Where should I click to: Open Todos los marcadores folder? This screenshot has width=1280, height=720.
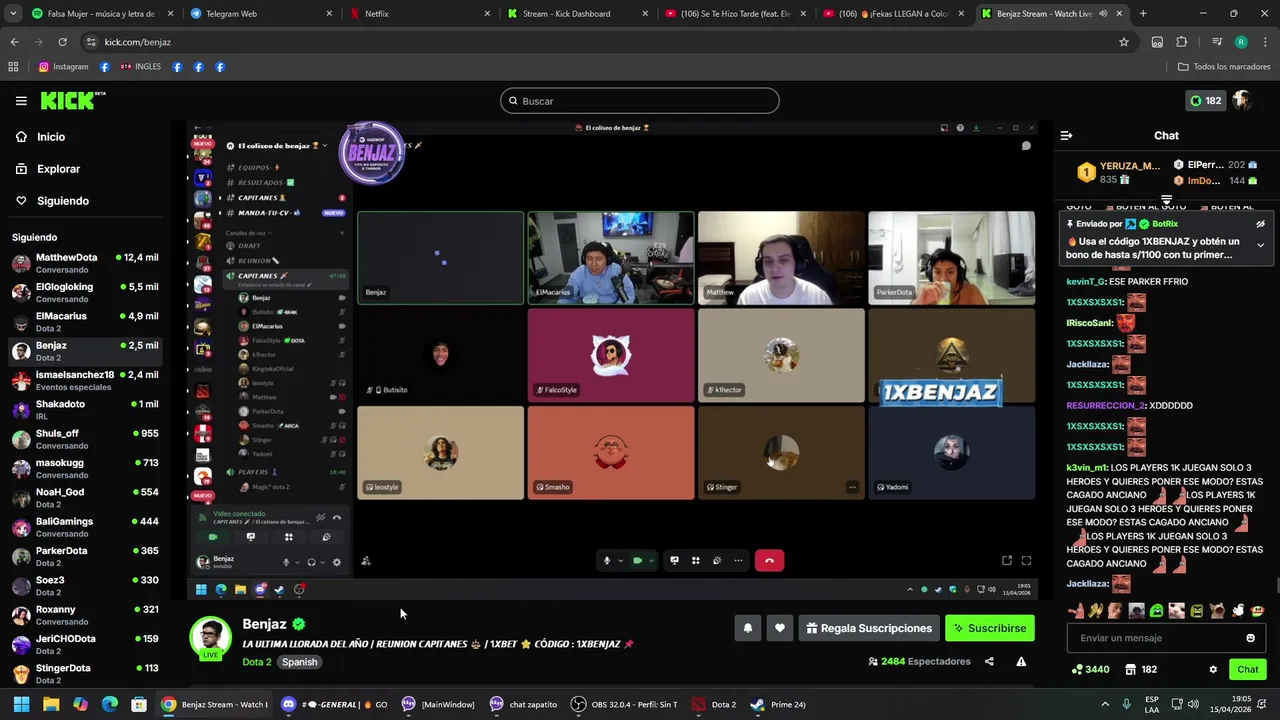click(x=1224, y=67)
